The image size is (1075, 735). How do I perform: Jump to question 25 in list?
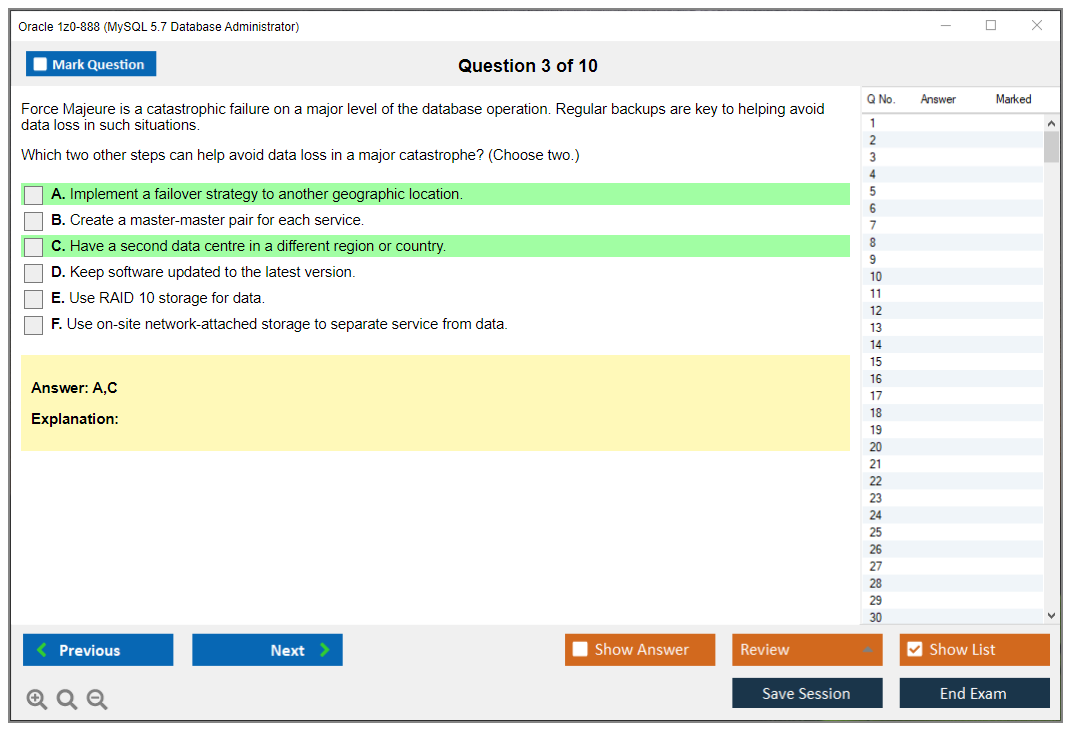(x=876, y=532)
